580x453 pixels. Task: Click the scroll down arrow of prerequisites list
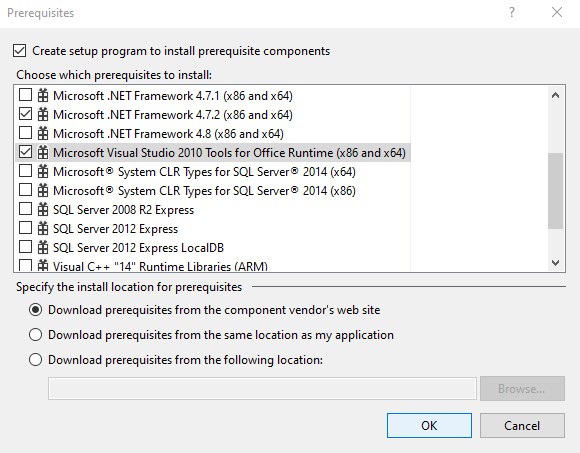coord(555,263)
